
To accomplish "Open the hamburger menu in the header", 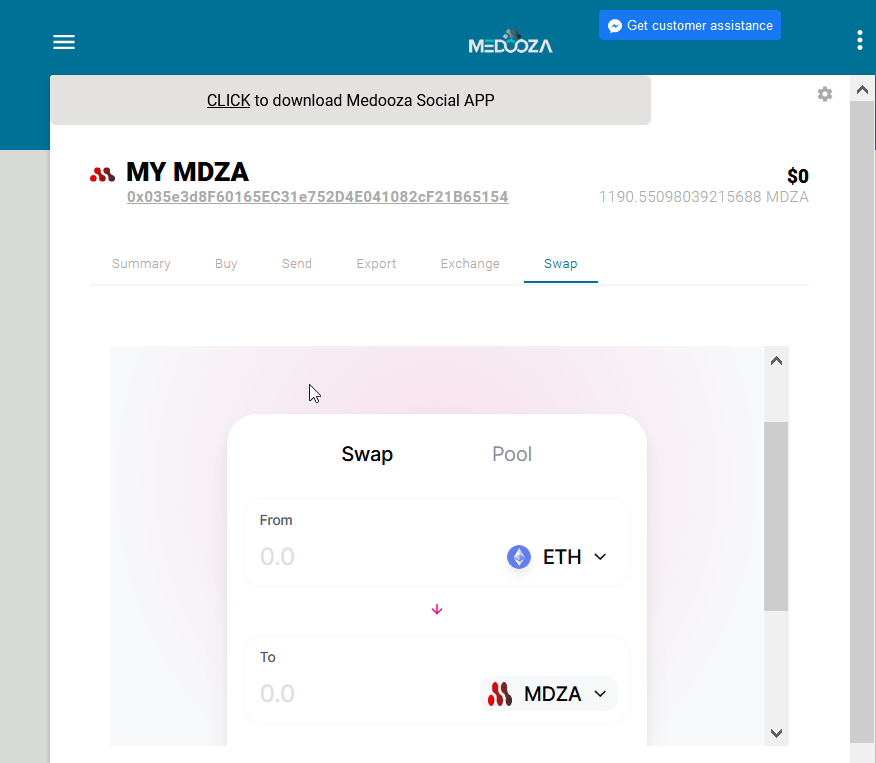I will click(x=64, y=42).
